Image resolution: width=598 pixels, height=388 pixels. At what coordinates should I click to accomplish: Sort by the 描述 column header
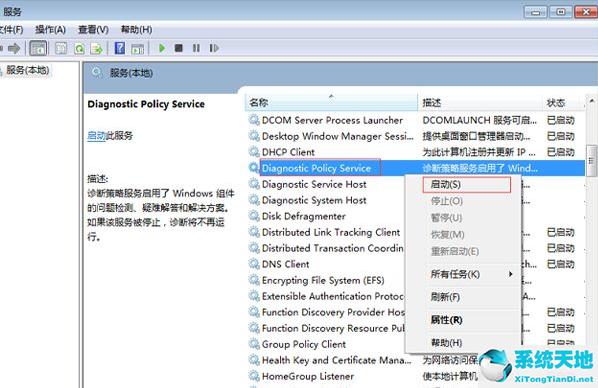[480, 102]
